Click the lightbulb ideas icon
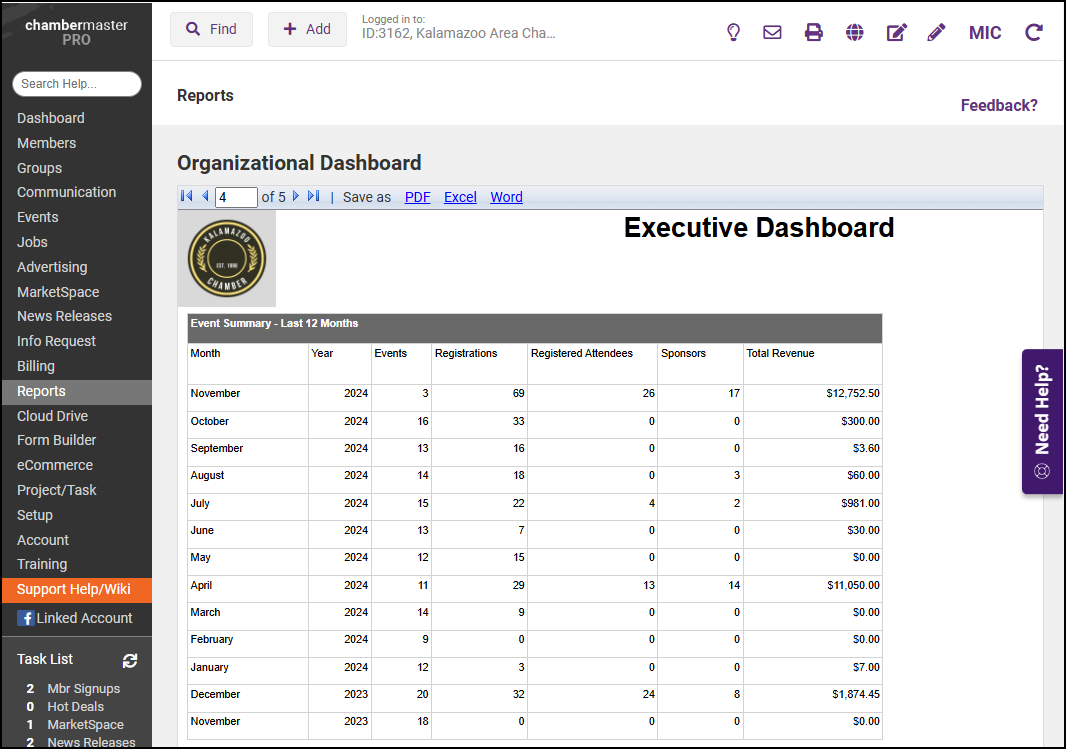1066x749 pixels. pyautogui.click(x=733, y=32)
